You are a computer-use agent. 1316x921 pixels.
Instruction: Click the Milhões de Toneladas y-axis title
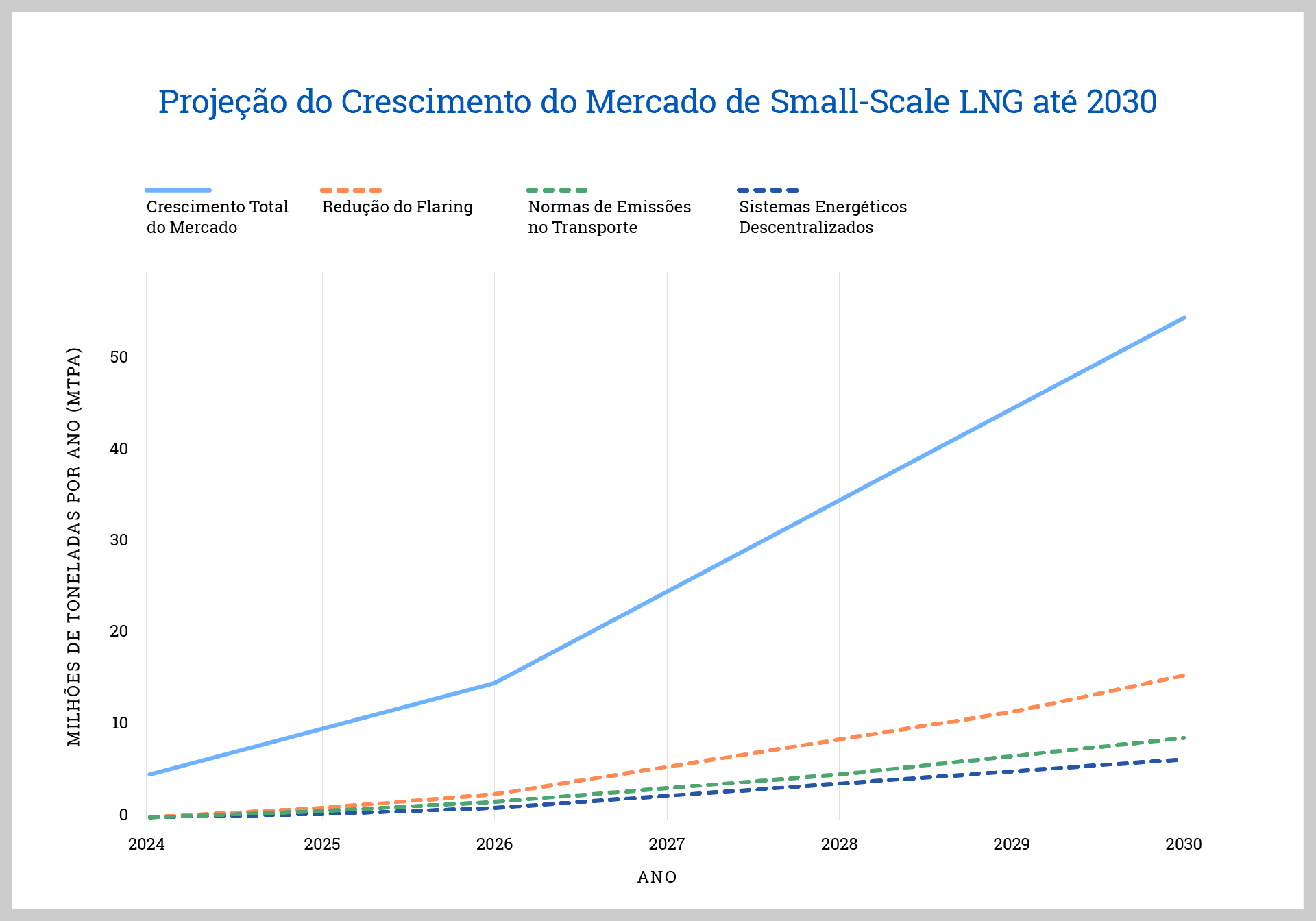click(x=74, y=547)
